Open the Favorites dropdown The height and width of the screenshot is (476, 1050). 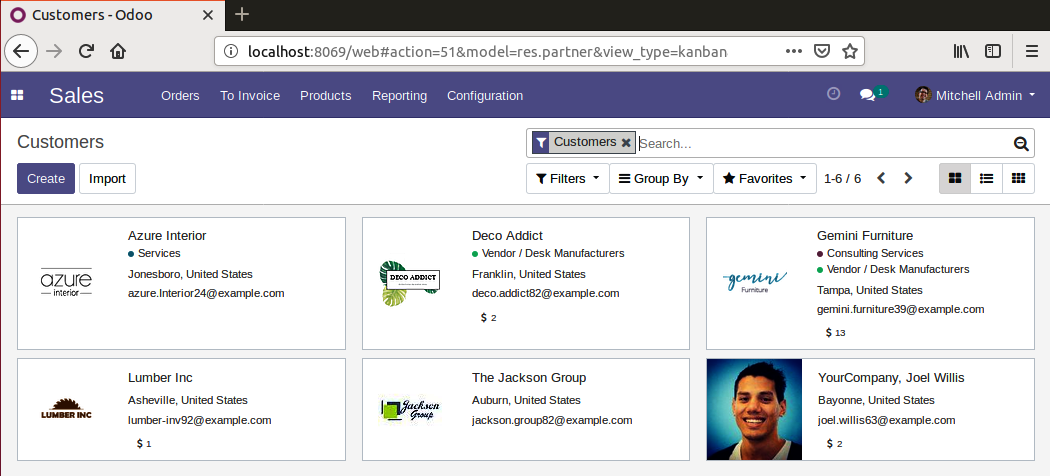(x=765, y=179)
